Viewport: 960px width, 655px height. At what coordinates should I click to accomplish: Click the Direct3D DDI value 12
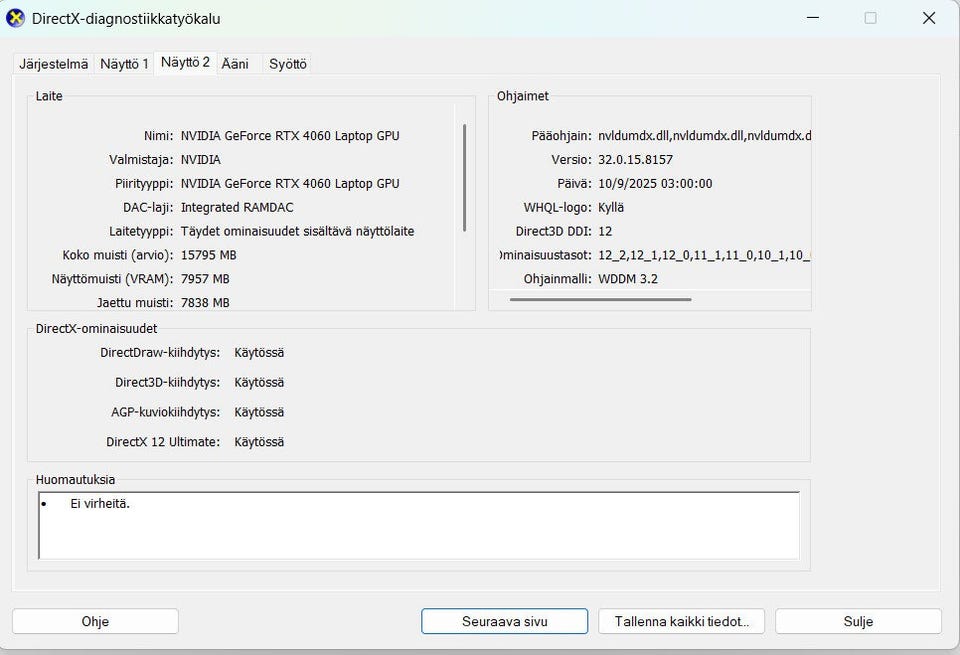605,231
